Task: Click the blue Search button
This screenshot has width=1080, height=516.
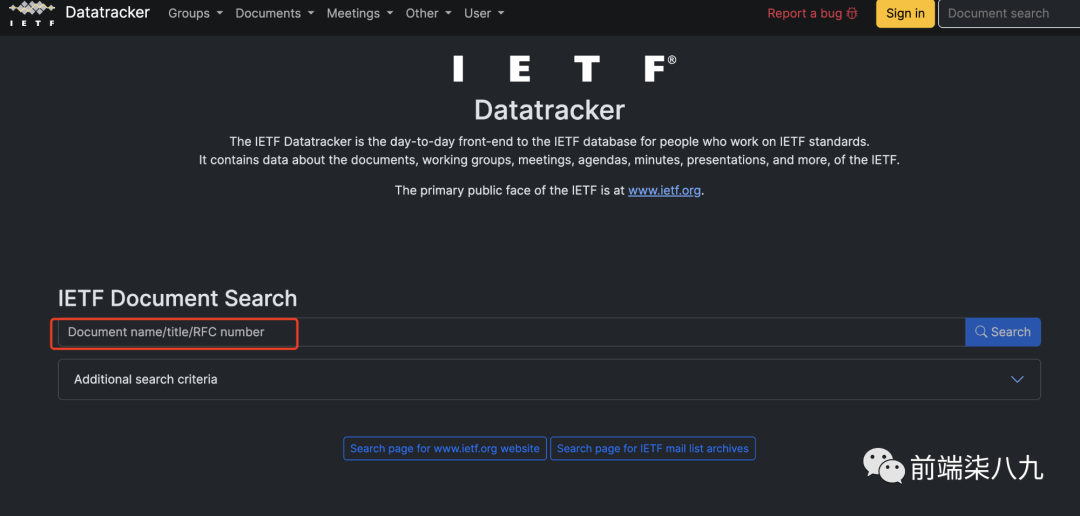Action: pyautogui.click(x=1003, y=332)
